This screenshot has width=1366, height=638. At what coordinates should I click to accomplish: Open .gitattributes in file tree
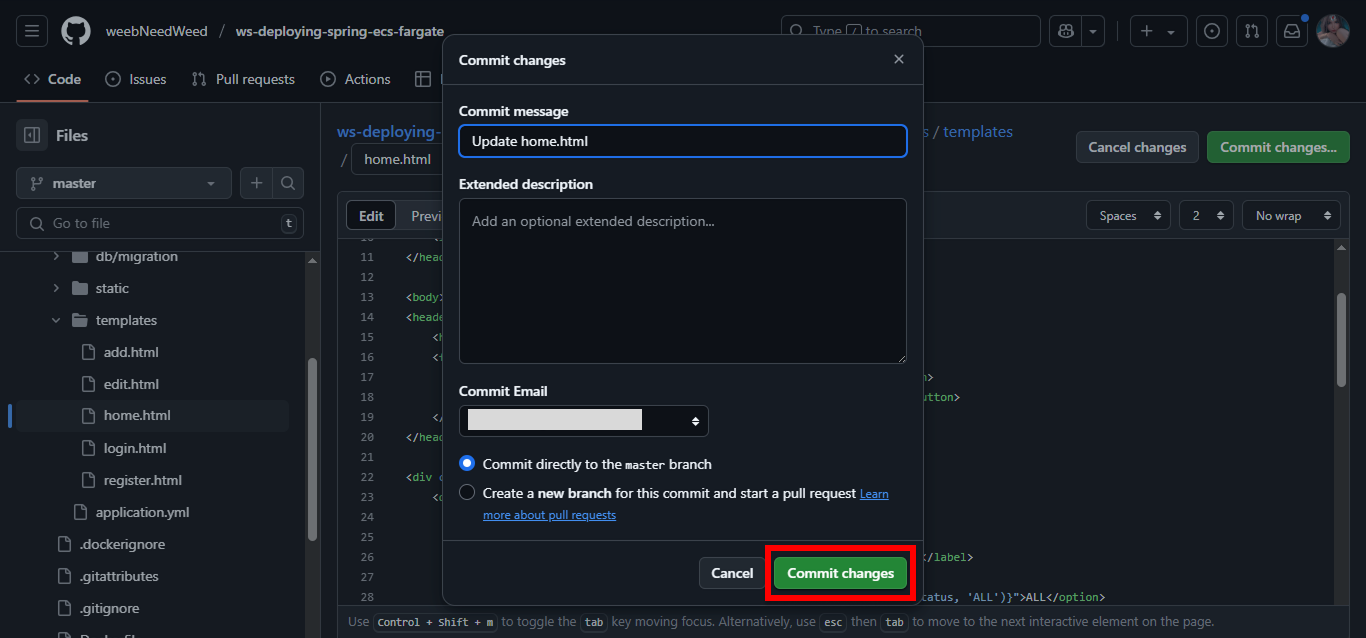(119, 576)
